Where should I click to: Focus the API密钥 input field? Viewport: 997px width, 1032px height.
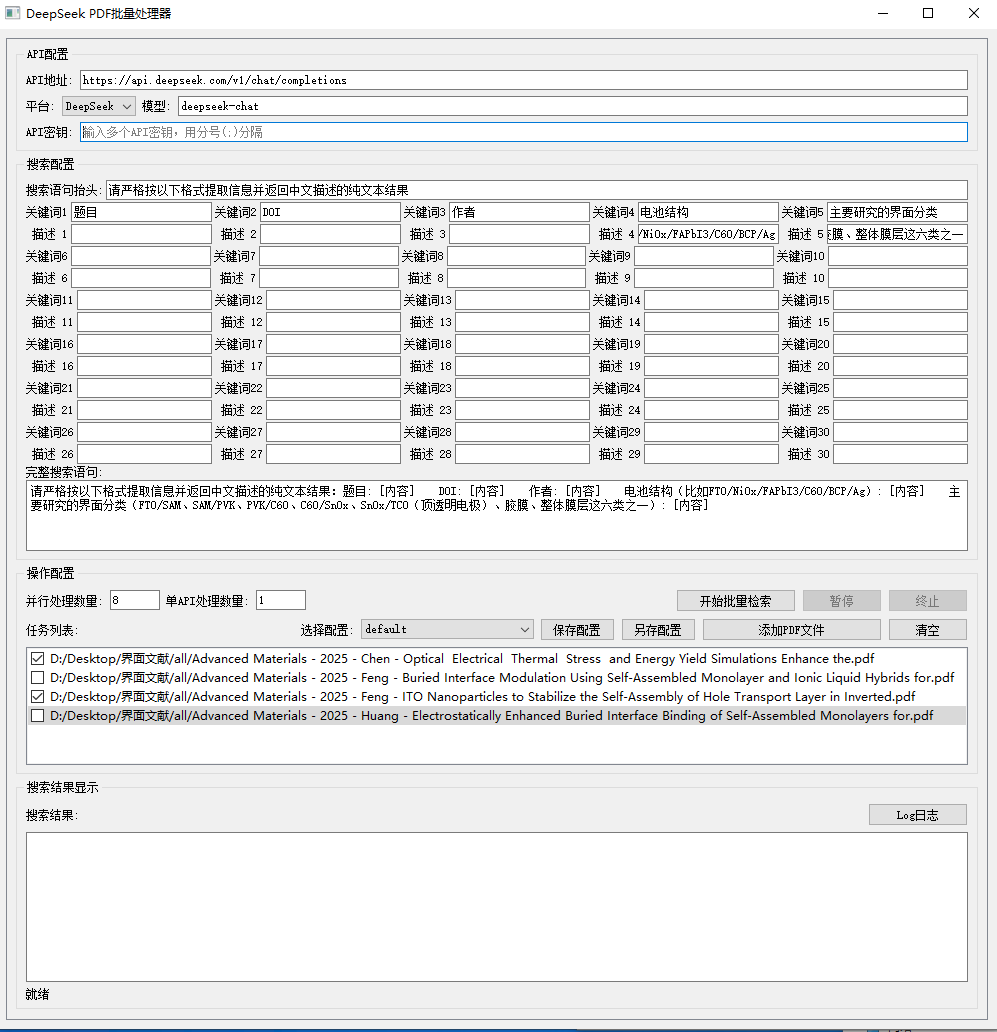[x=523, y=132]
